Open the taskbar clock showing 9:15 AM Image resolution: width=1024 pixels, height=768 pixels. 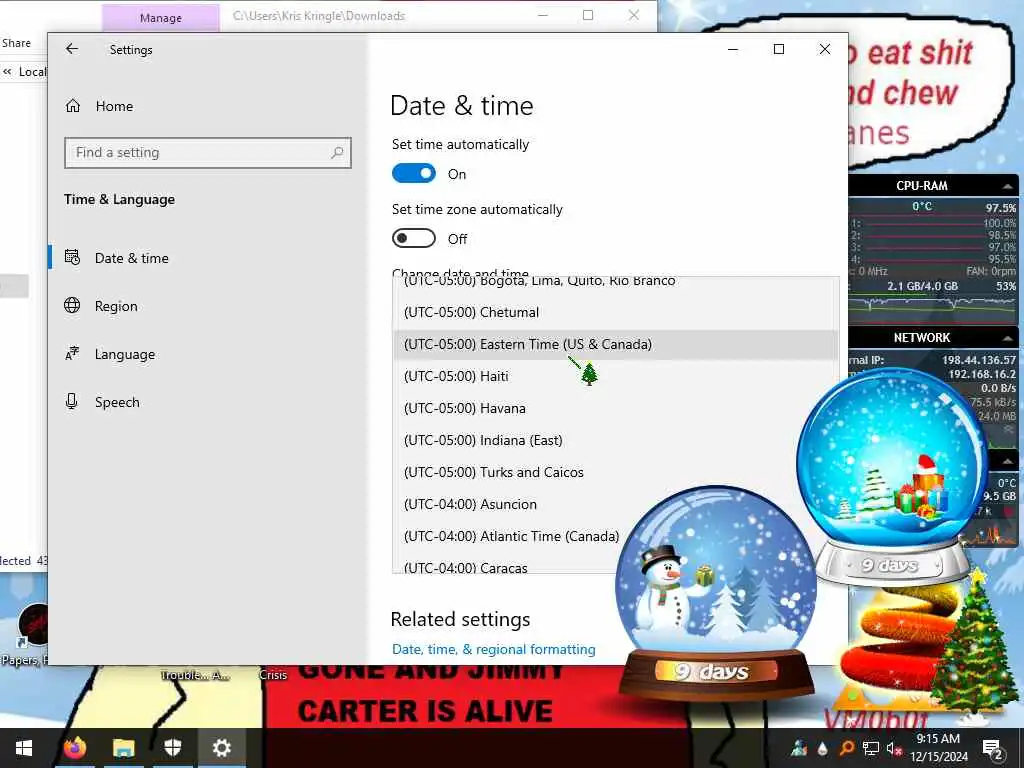coord(938,748)
